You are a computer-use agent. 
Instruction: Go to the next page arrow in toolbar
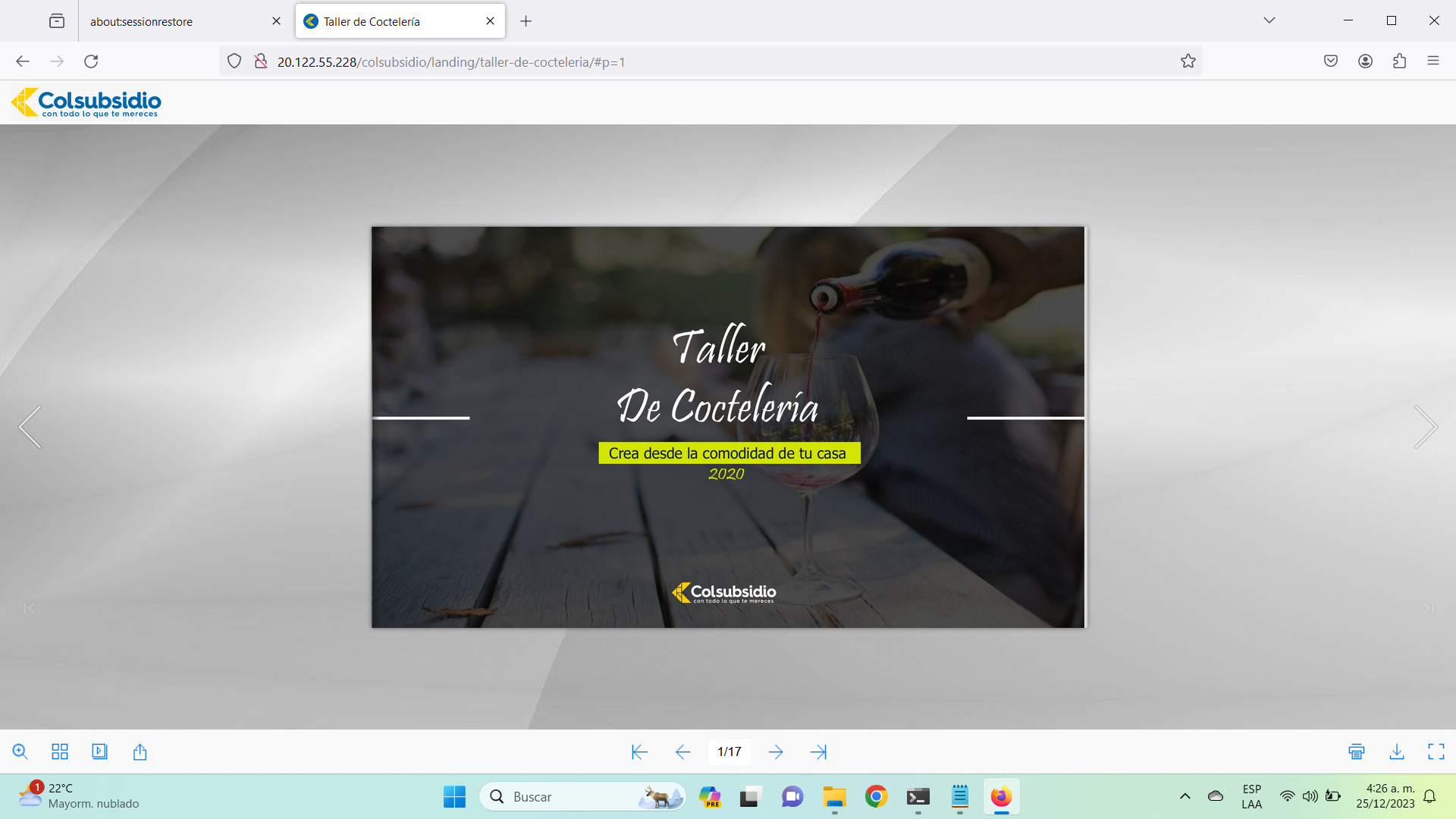[x=775, y=752]
